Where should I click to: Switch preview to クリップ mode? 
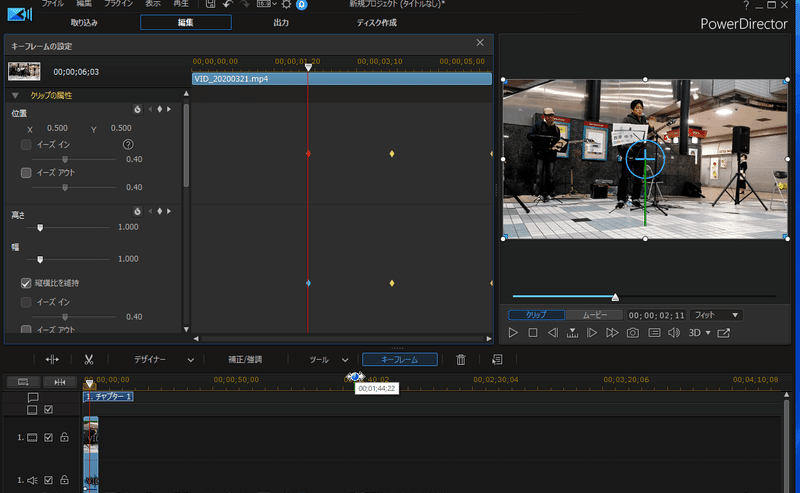pos(536,315)
